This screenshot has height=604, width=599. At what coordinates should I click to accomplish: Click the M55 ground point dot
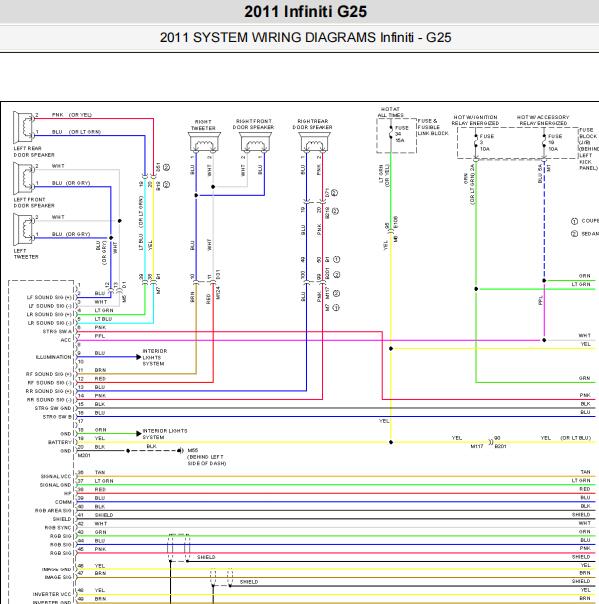pyautogui.click(x=180, y=451)
